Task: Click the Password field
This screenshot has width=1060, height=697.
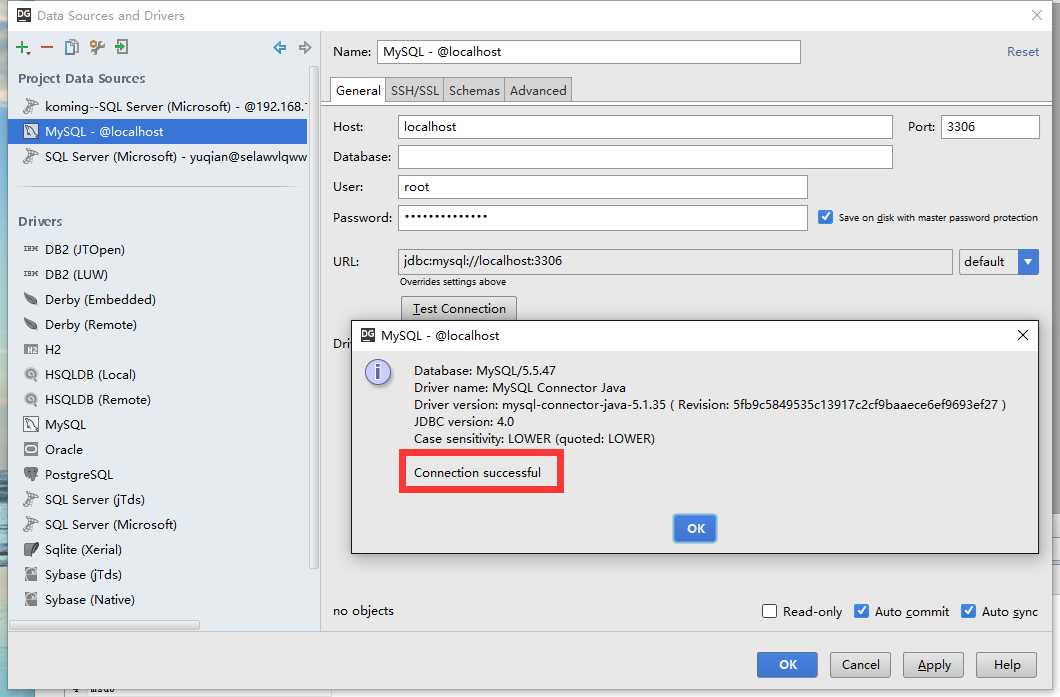Action: [602, 218]
